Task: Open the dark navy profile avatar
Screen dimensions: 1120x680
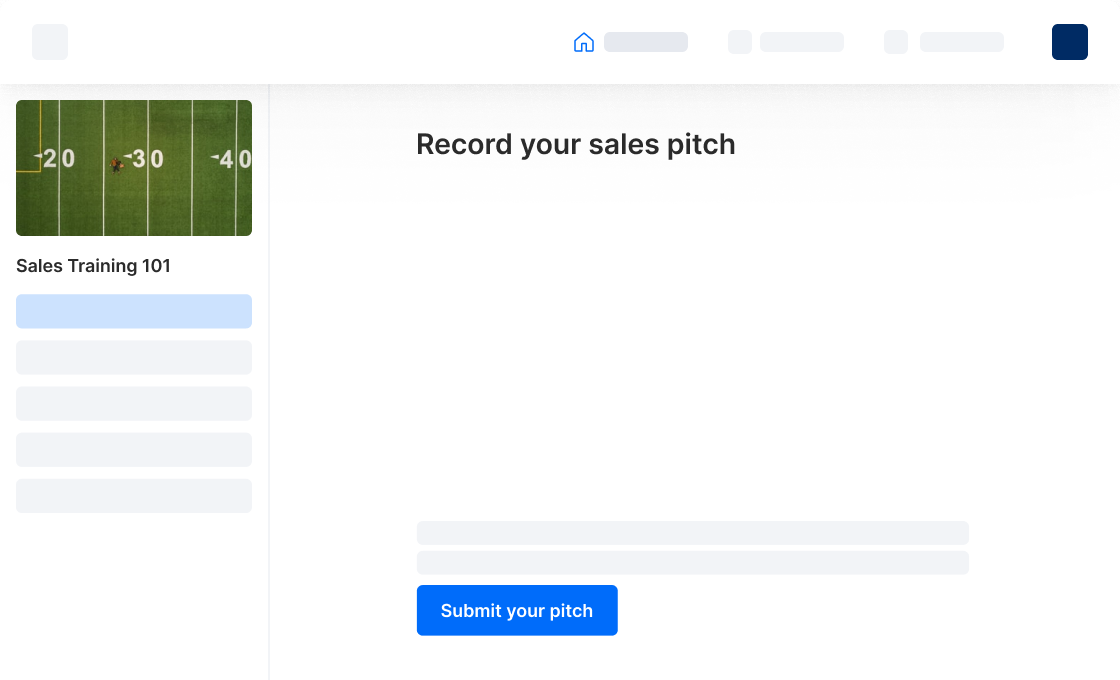Action: coord(1070,42)
